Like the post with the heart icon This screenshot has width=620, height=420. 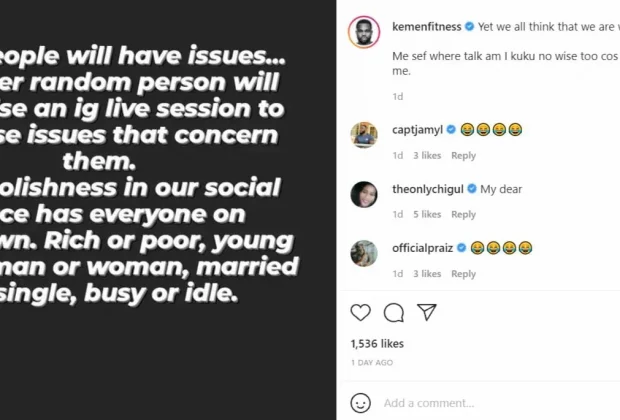click(360, 313)
